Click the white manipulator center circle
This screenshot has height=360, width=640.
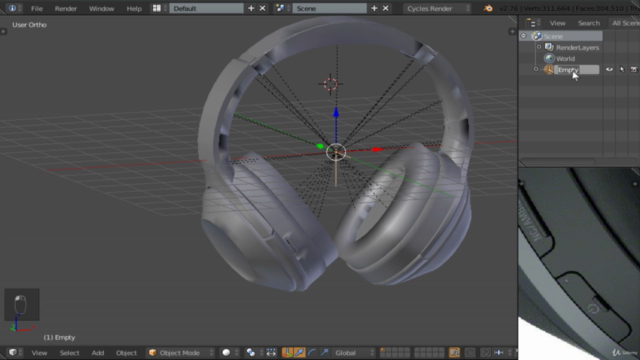[336, 152]
